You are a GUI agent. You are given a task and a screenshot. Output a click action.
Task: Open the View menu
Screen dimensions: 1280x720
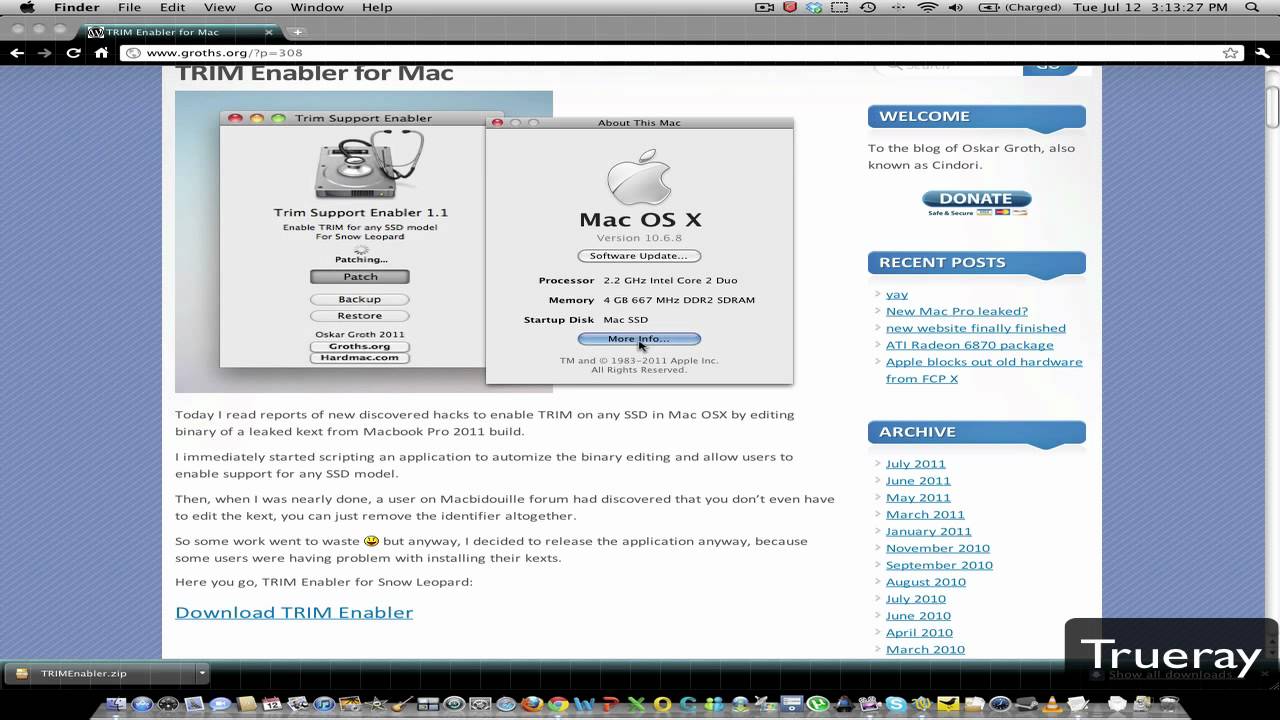[x=220, y=7]
